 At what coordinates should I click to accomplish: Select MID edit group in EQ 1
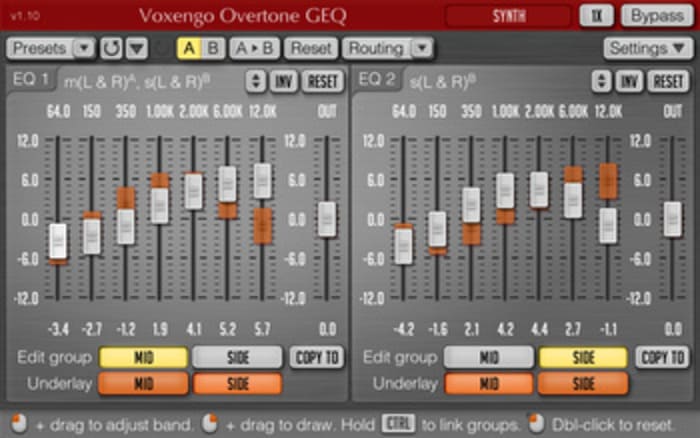[144, 358]
